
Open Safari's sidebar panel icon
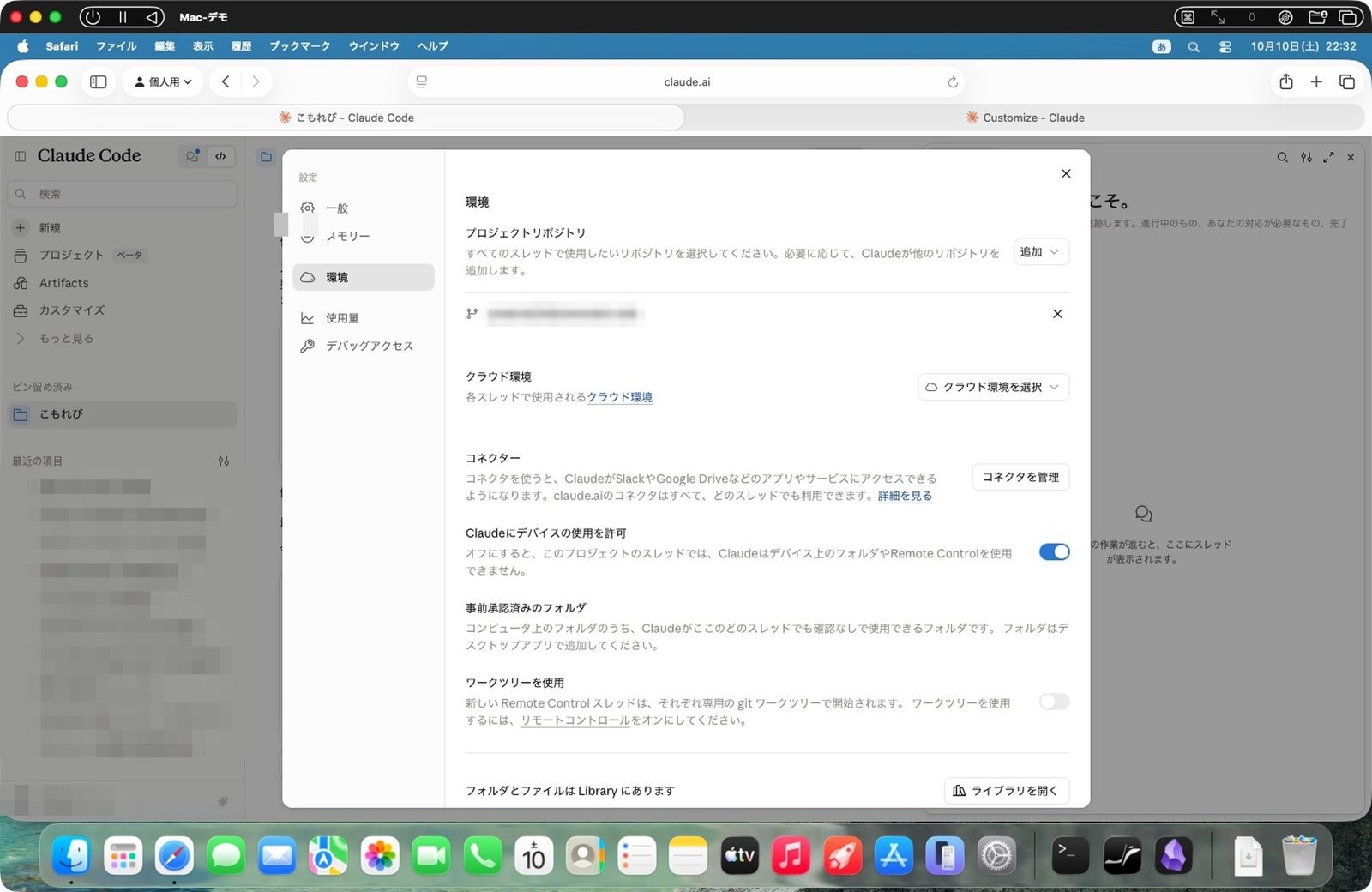99,82
